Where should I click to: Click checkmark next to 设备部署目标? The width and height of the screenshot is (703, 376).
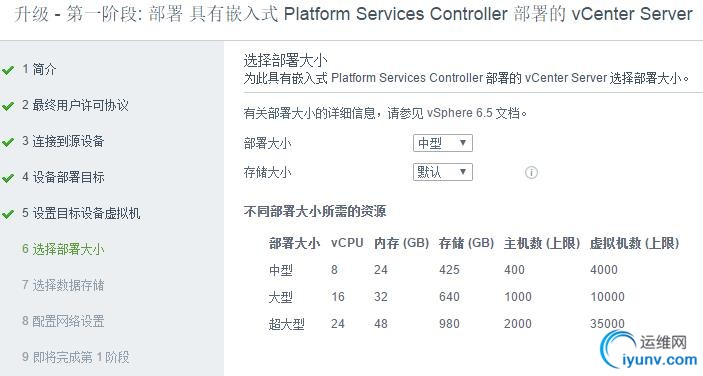(8, 178)
